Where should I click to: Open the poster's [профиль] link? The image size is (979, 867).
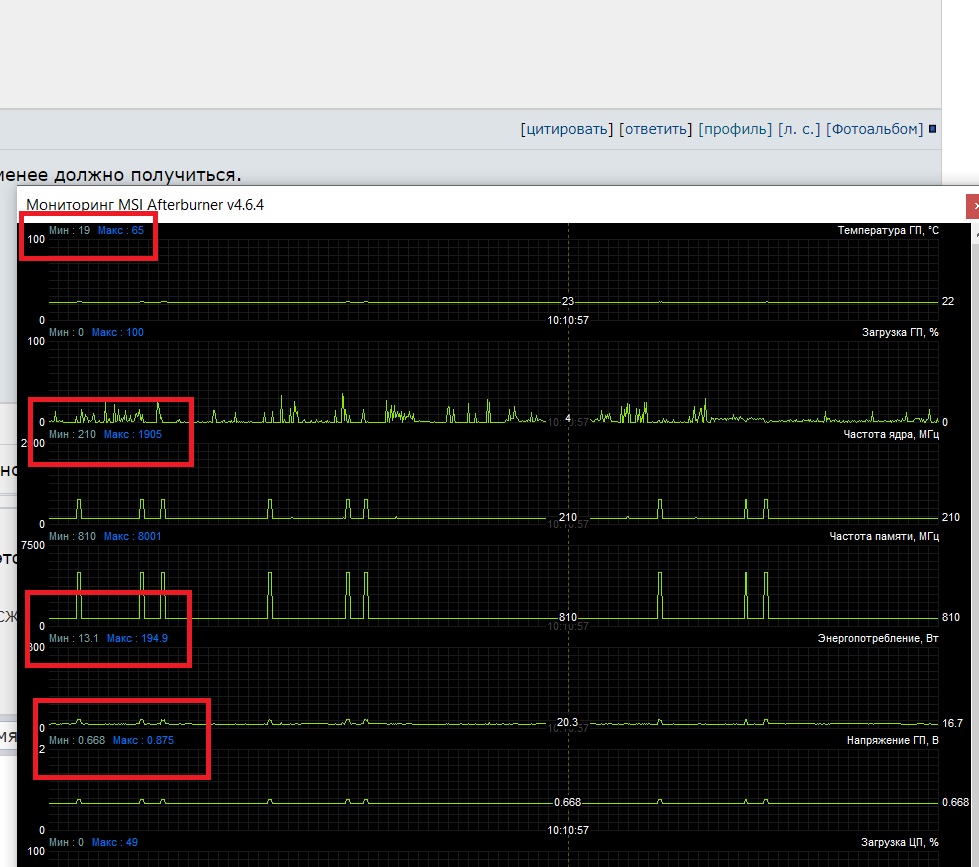[x=735, y=129]
